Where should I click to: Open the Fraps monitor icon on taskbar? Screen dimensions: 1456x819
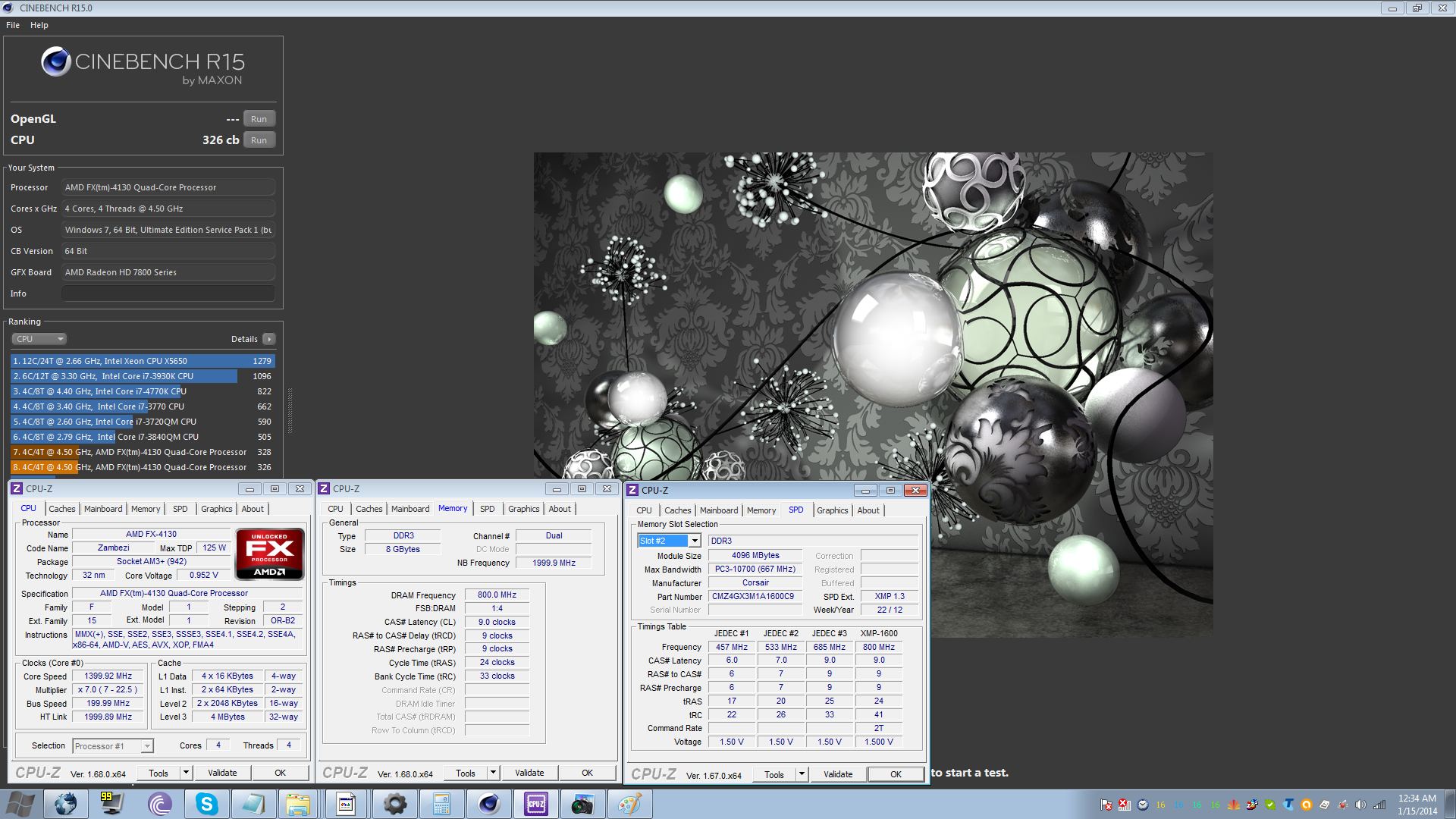(111, 804)
